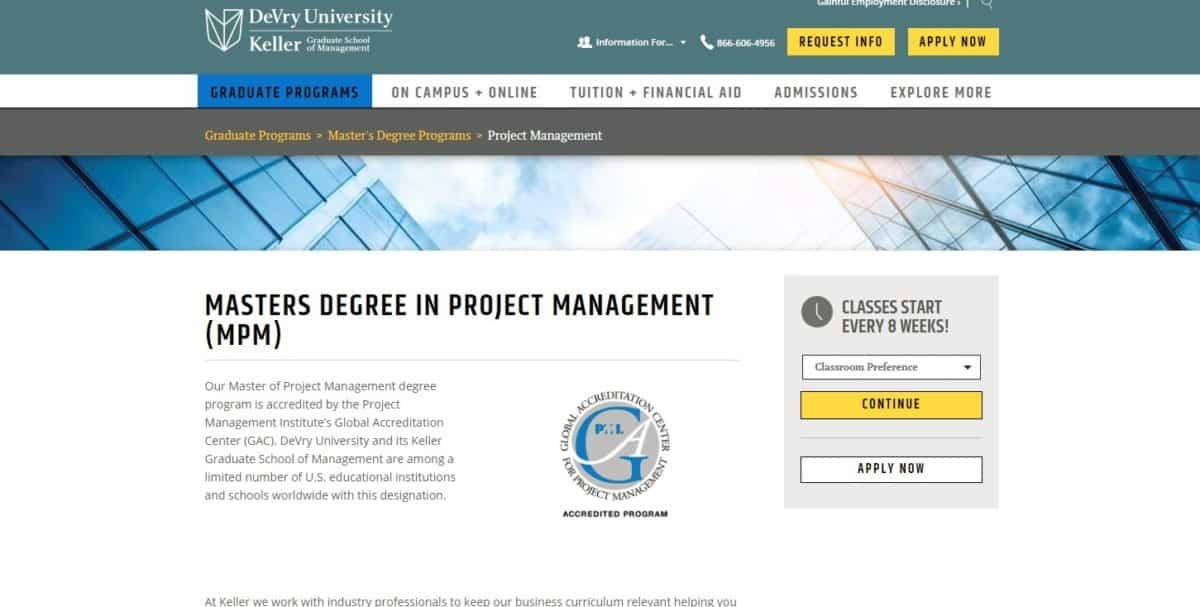
Task: Click the white Apply Now sidebar button
Action: [890, 469]
